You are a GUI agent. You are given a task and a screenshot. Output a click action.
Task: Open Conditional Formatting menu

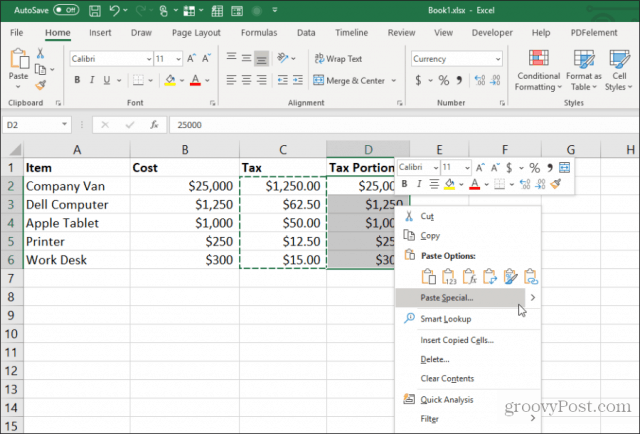pyautogui.click(x=538, y=70)
